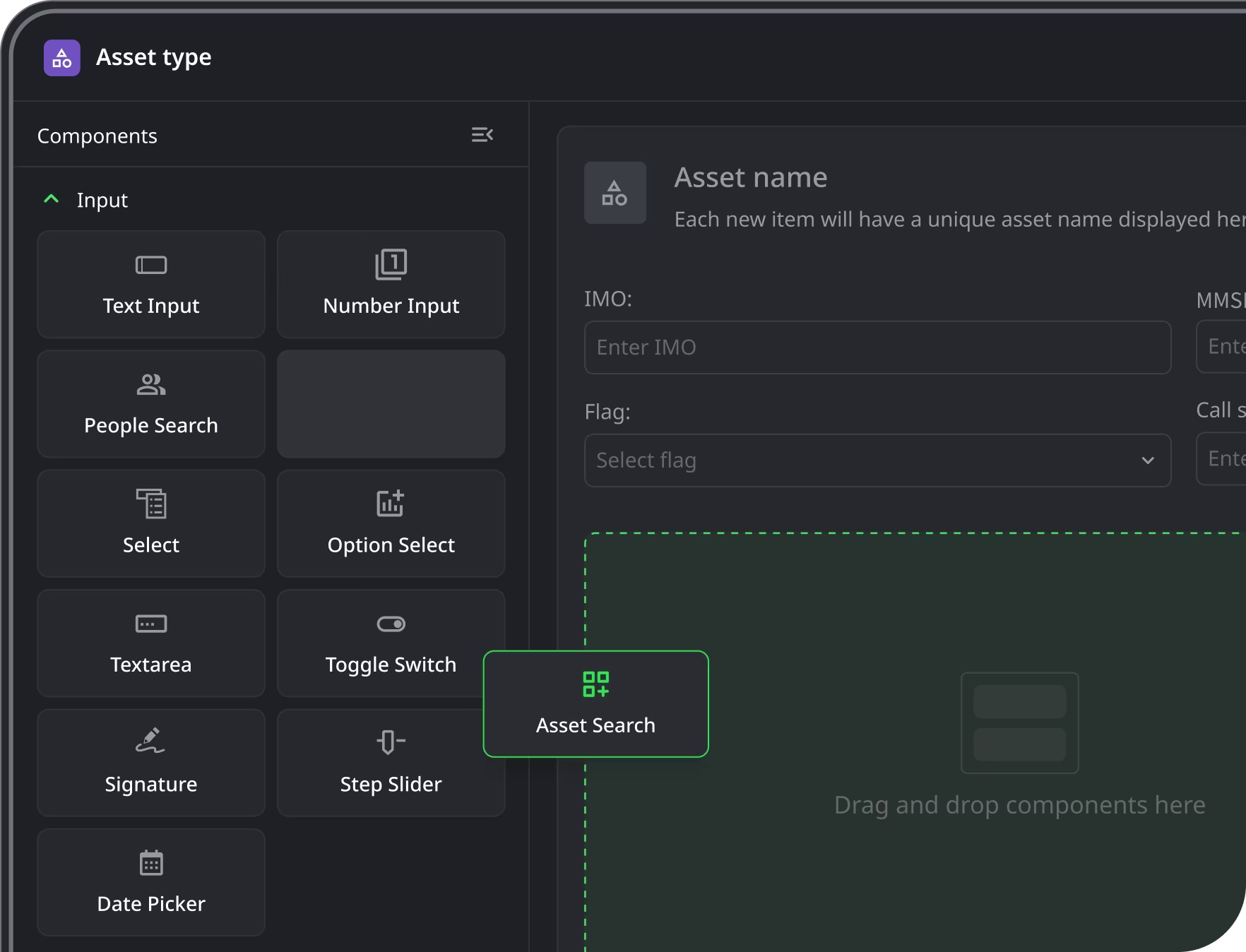Collapse the Input section chevron
Viewport: 1246px width, 952px height.
(52, 199)
